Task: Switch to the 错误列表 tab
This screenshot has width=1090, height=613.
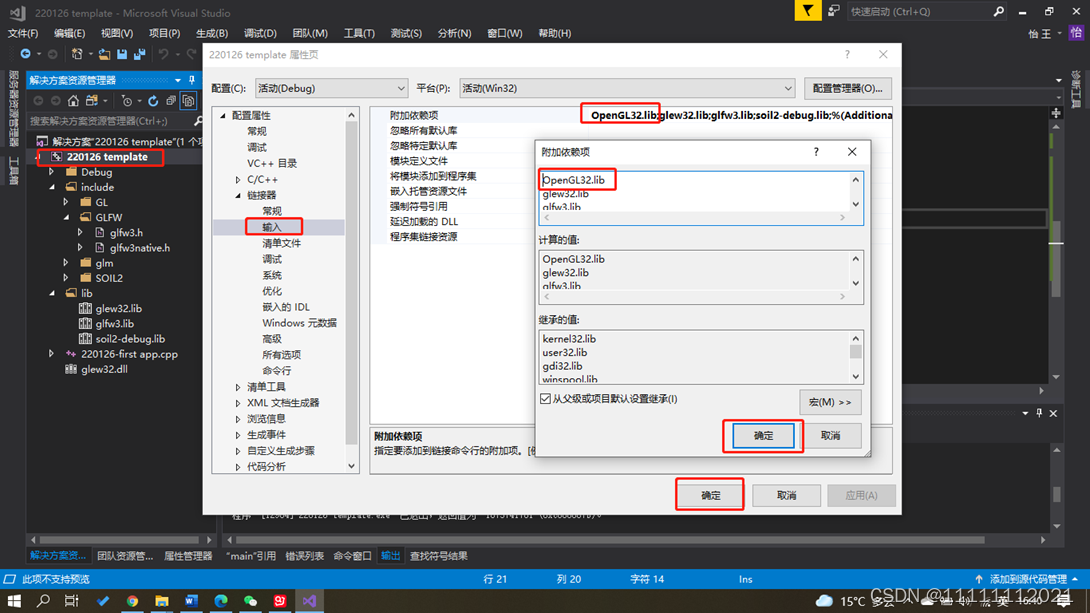Action: (x=304, y=556)
